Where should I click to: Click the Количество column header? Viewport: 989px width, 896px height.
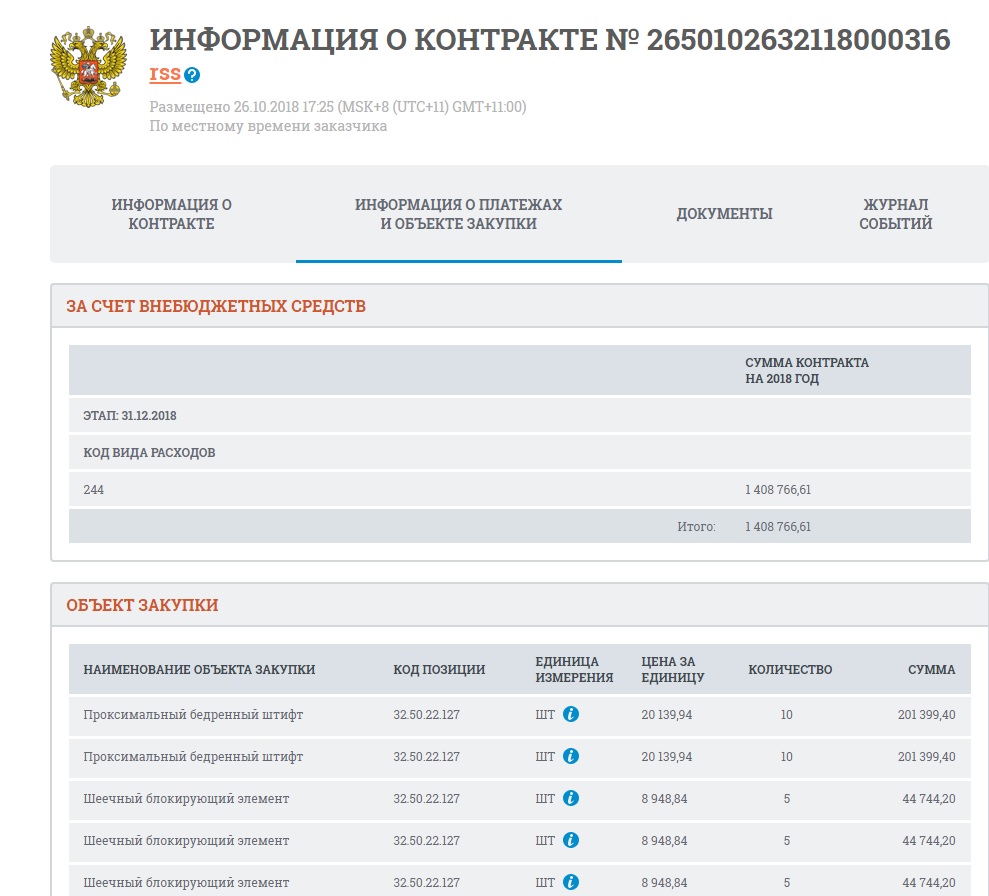pos(790,670)
